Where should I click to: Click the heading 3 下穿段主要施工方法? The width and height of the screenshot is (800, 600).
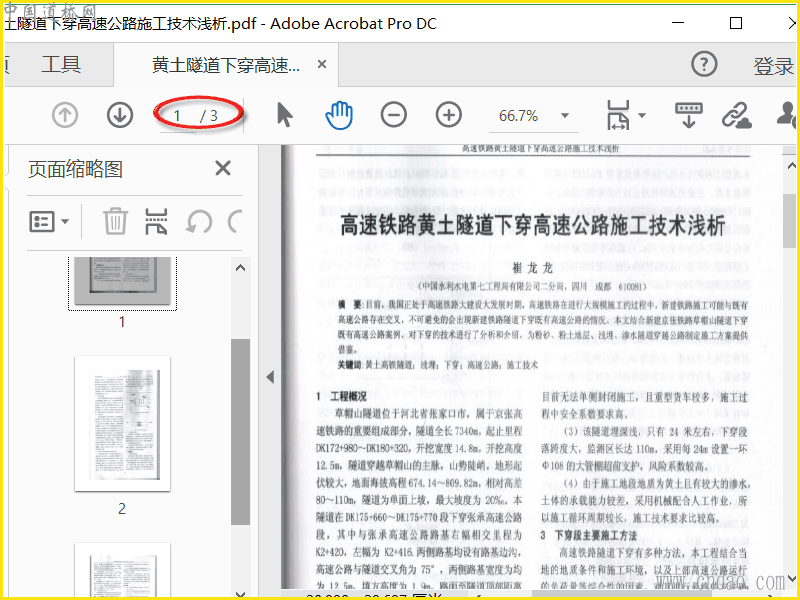pyautogui.click(x=589, y=535)
